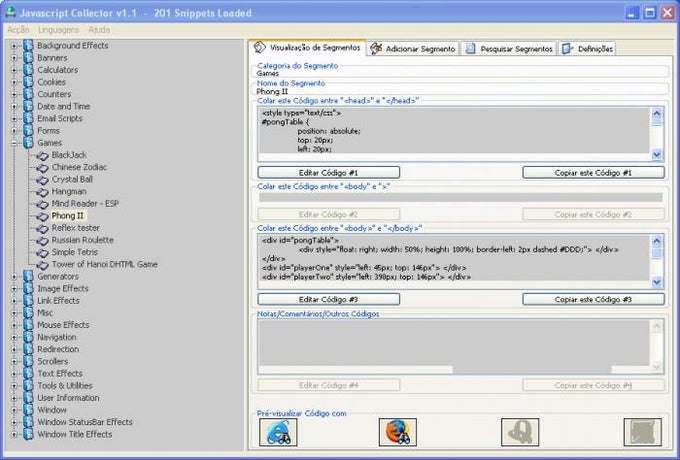Open the Definições tab
The image size is (680, 460).
pyautogui.click(x=587, y=49)
